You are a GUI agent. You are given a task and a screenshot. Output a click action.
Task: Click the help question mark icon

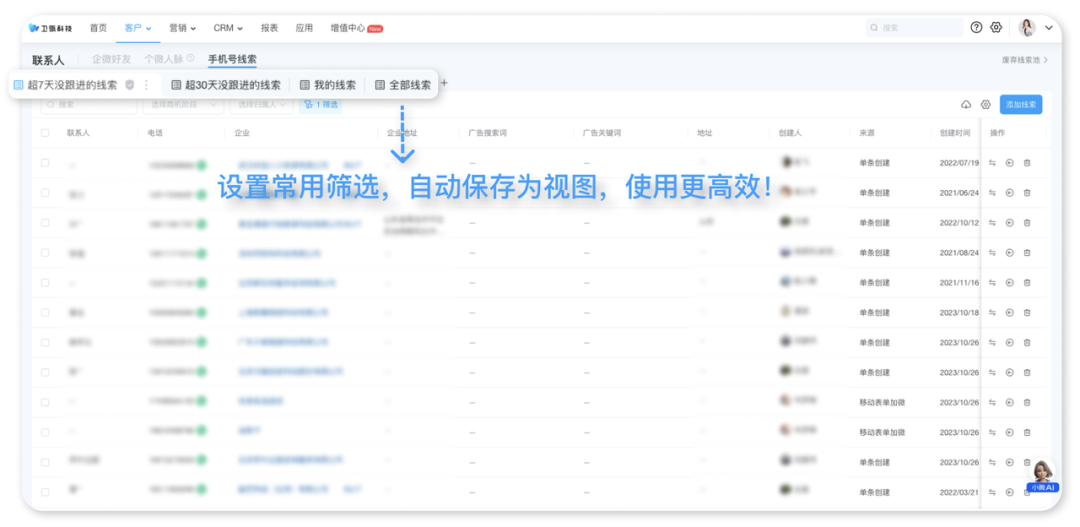(976, 28)
